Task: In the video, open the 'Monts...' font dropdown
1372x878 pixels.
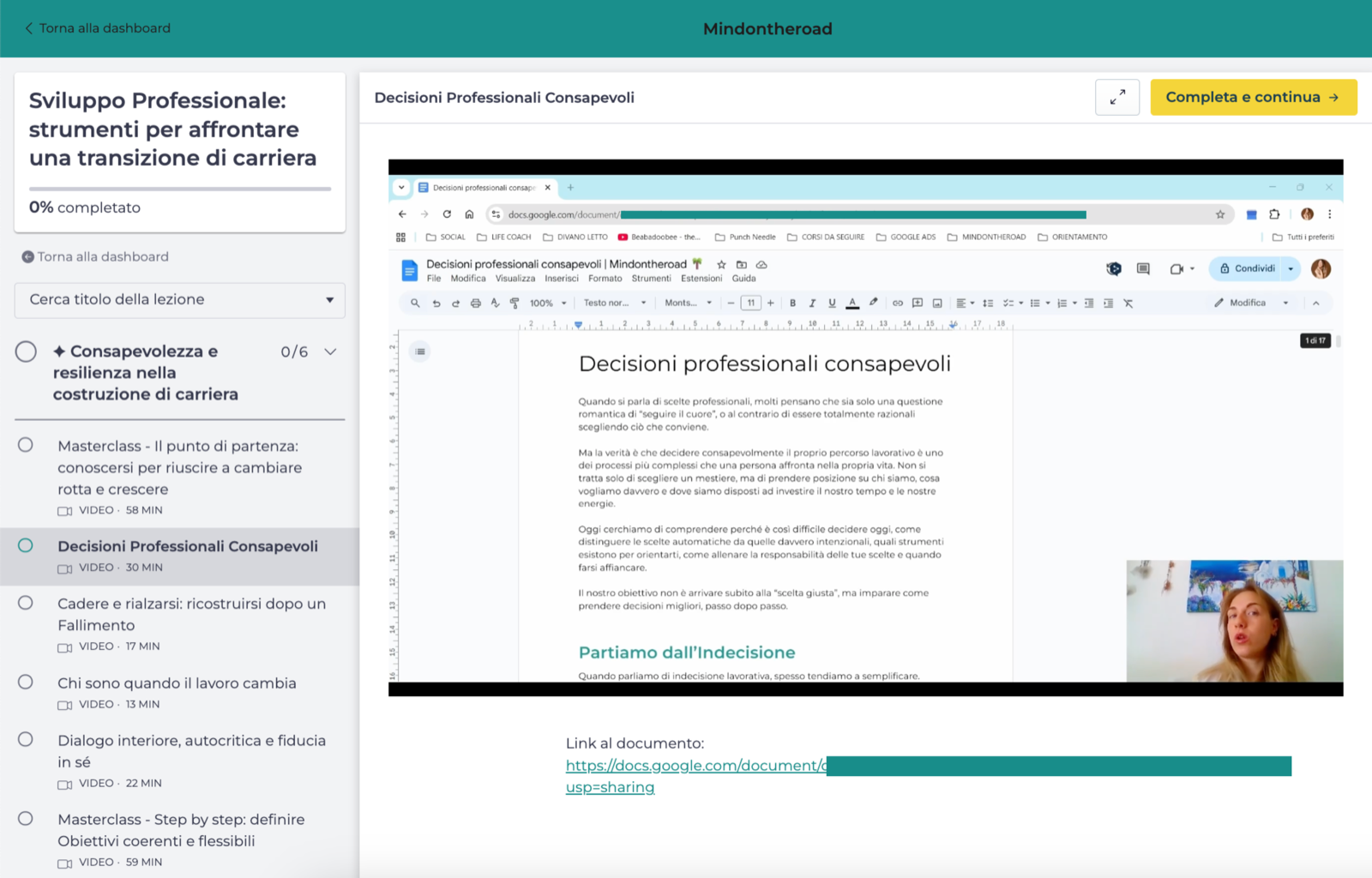Action: click(688, 303)
